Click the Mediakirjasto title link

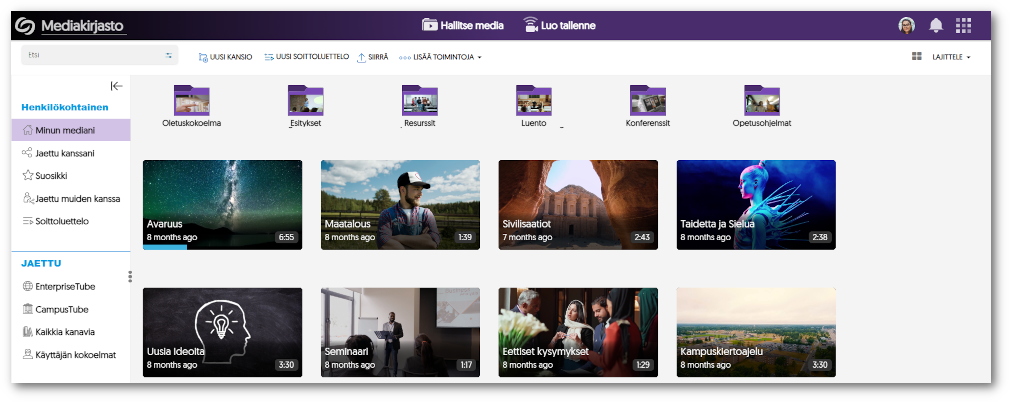83,26
